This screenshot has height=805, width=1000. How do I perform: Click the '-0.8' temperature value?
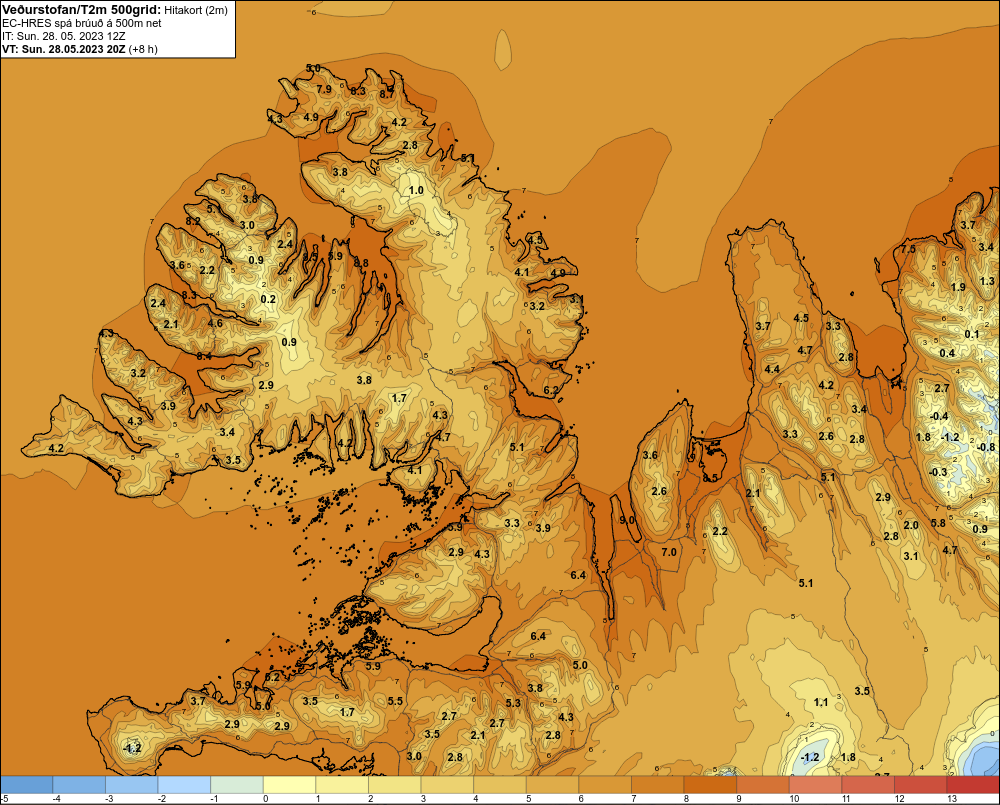[986, 447]
